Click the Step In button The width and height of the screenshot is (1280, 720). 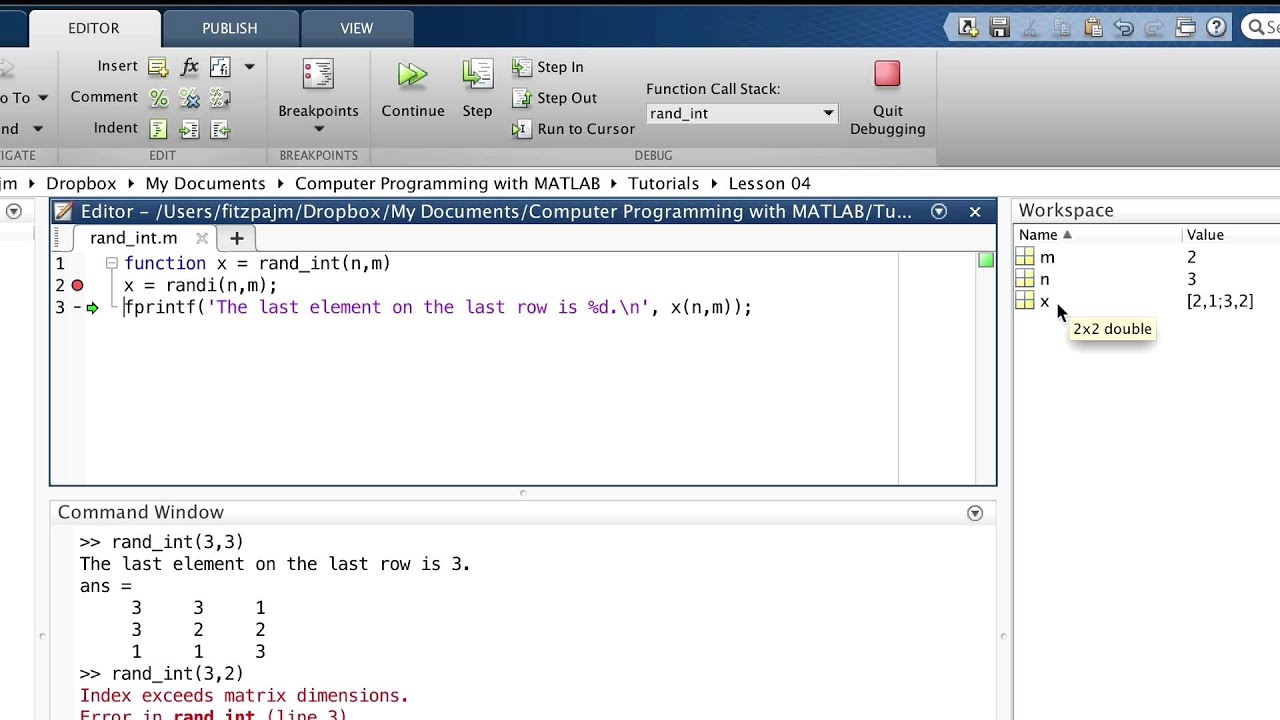tap(548, 67)
